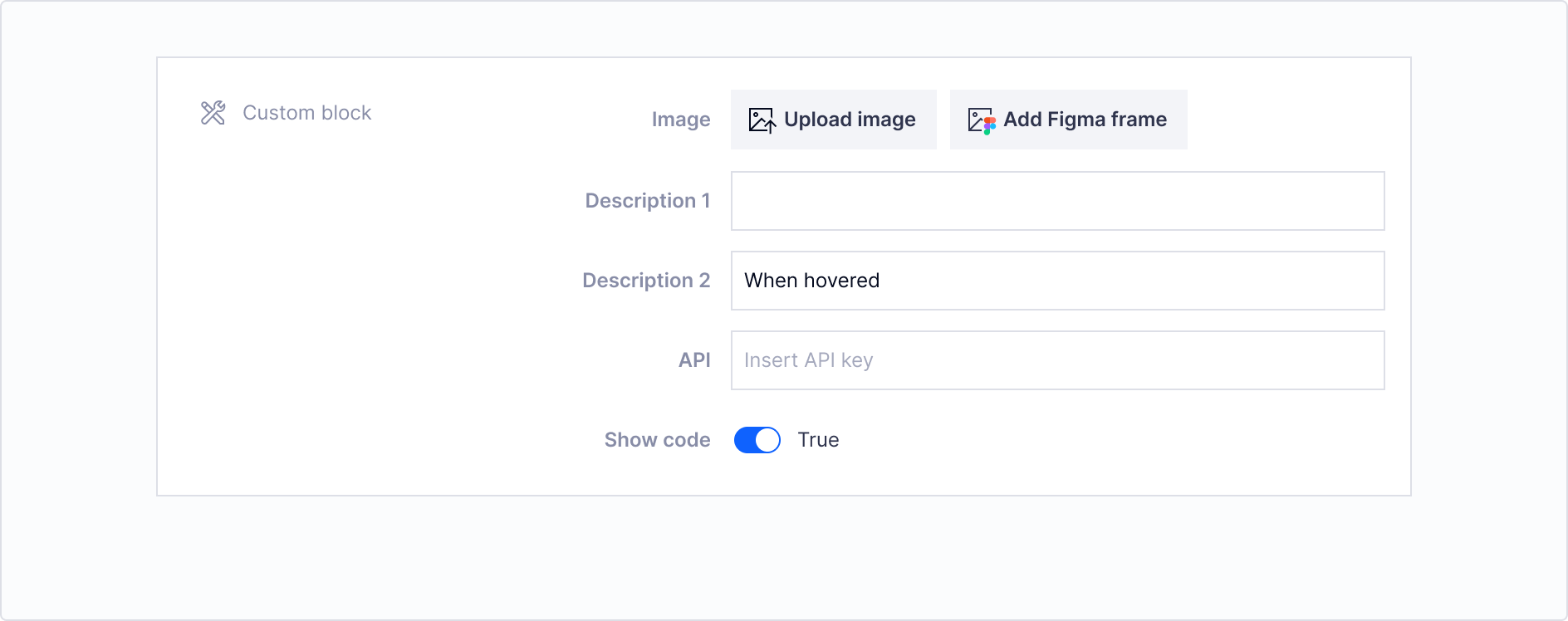Click the Custom block tools icon
1568x621 pixels.
pos(213,113)
